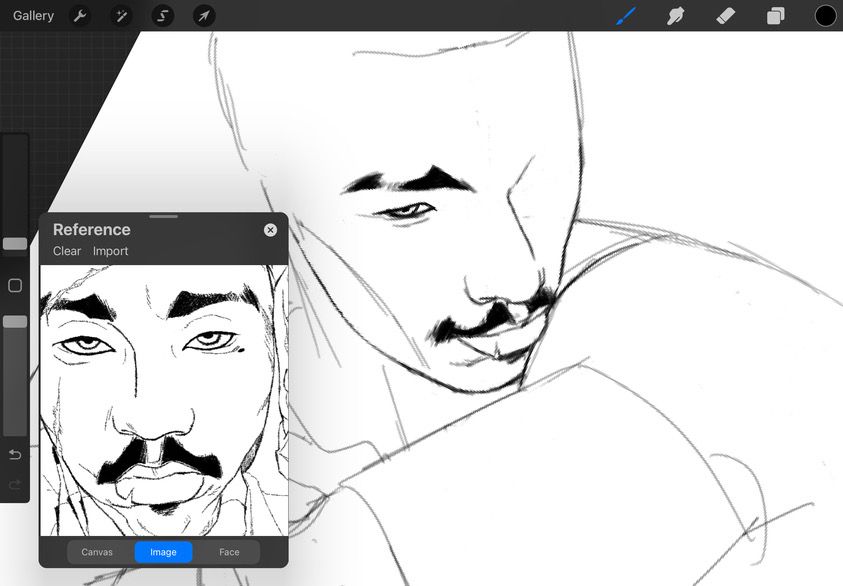Open the Layers panel

point(776,16)
